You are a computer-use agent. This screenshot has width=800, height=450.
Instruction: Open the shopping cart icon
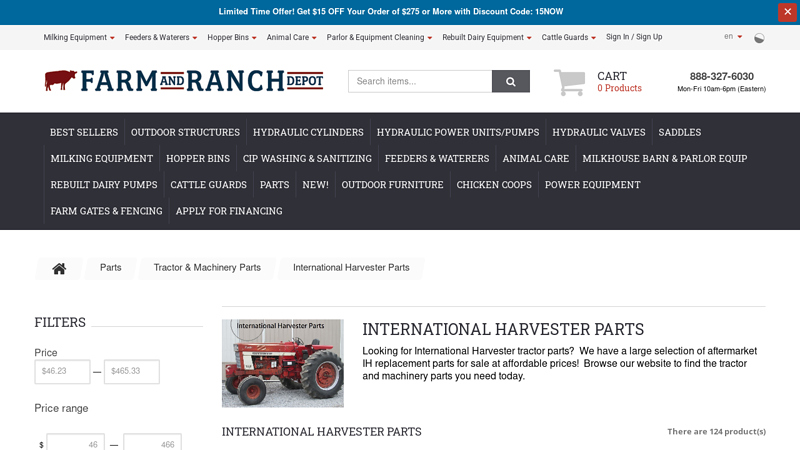pos(569,82)
